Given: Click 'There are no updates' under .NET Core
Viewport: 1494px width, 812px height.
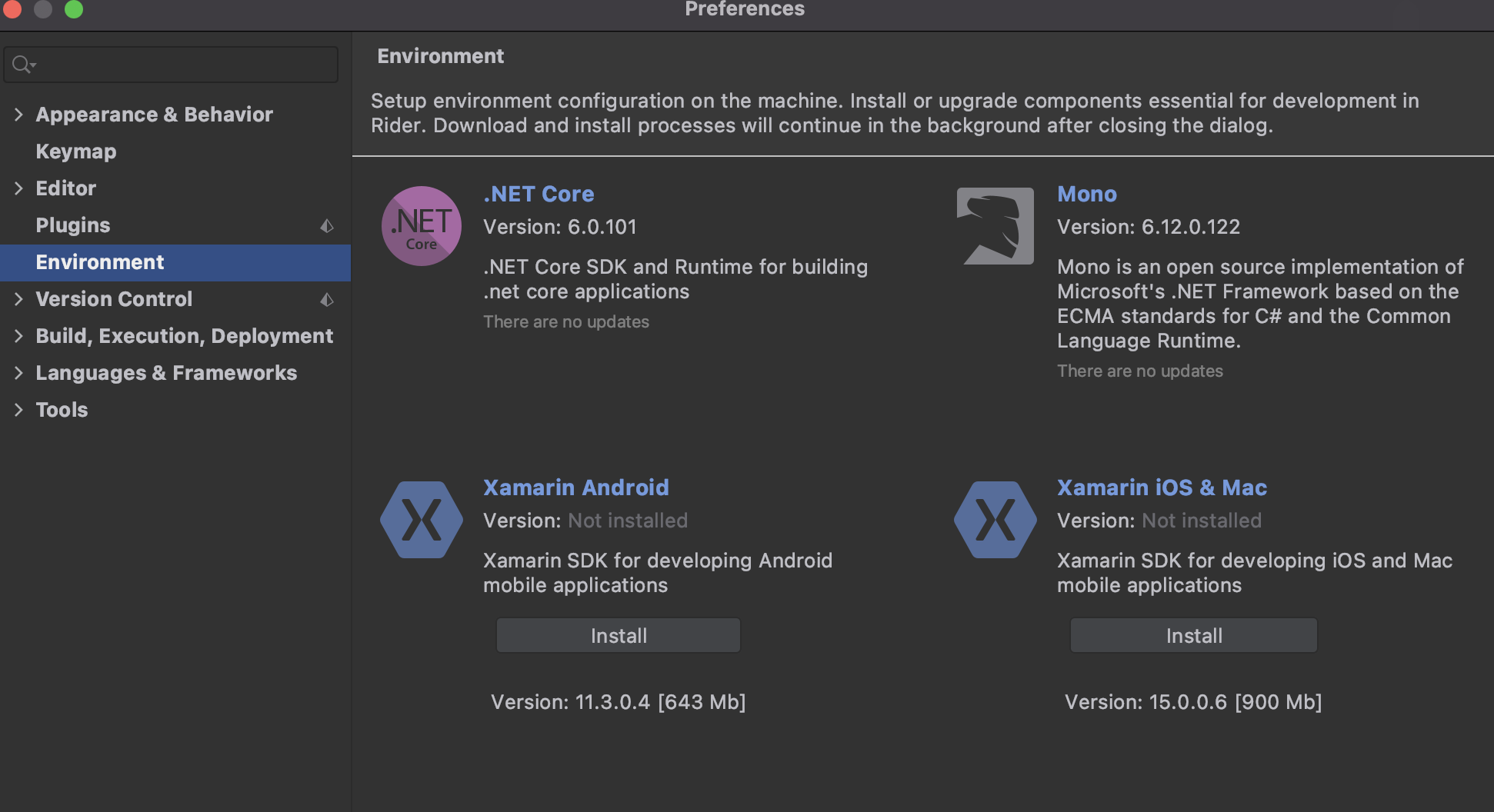Looking at the screenshot, I should tap(566, 322).
